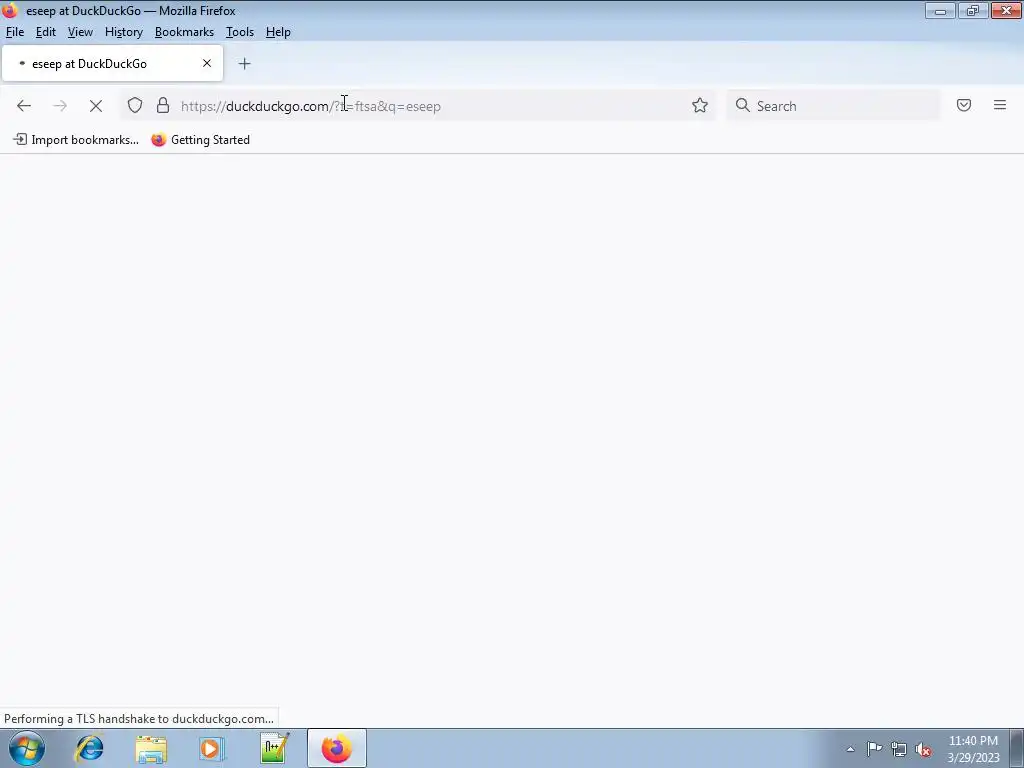Open the Help menu
Image resolution: width=1024 pixels, height=768 pixels.
pyautogui.click(x=278, y=32)
